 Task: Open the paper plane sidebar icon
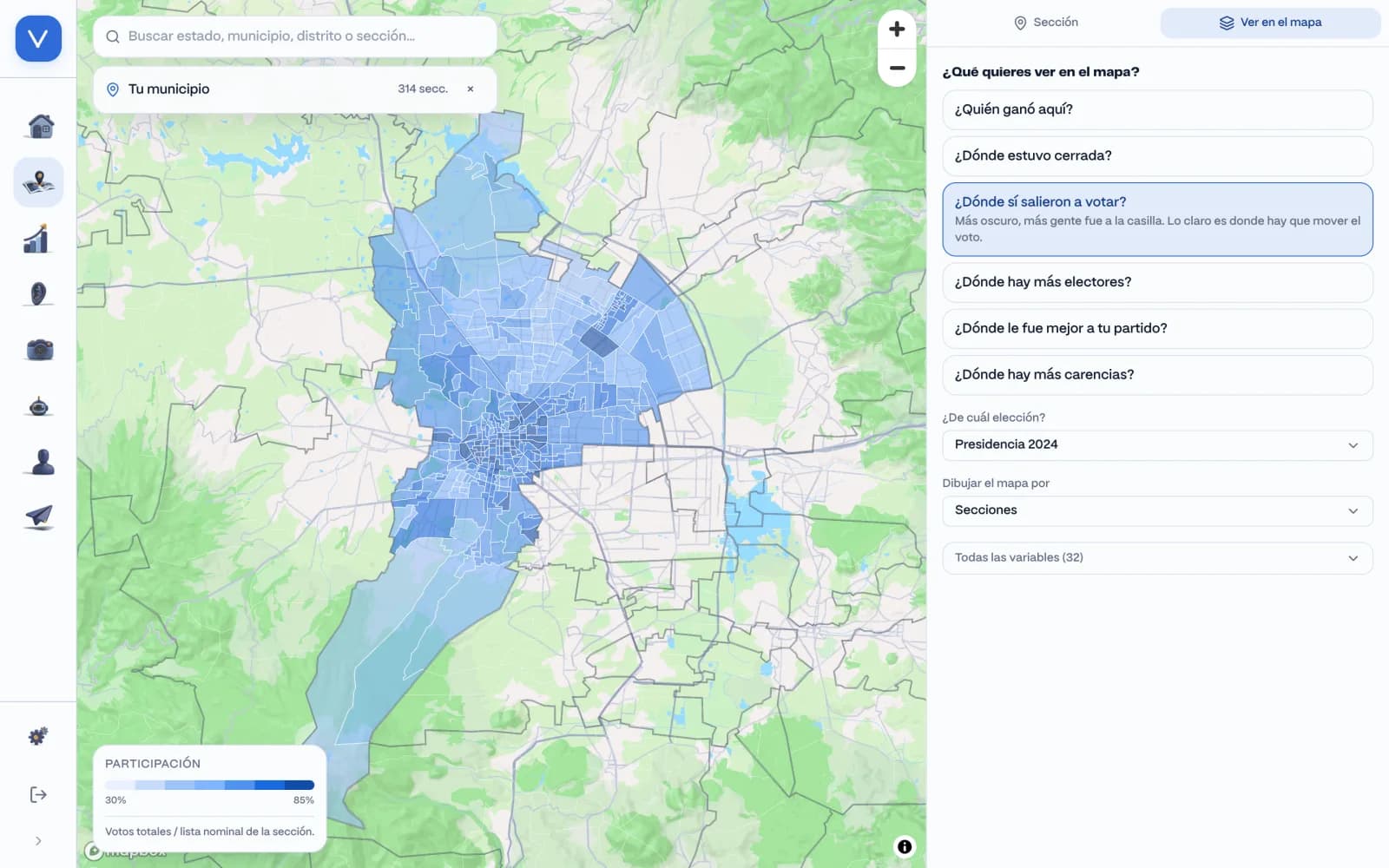coord(39,516)
